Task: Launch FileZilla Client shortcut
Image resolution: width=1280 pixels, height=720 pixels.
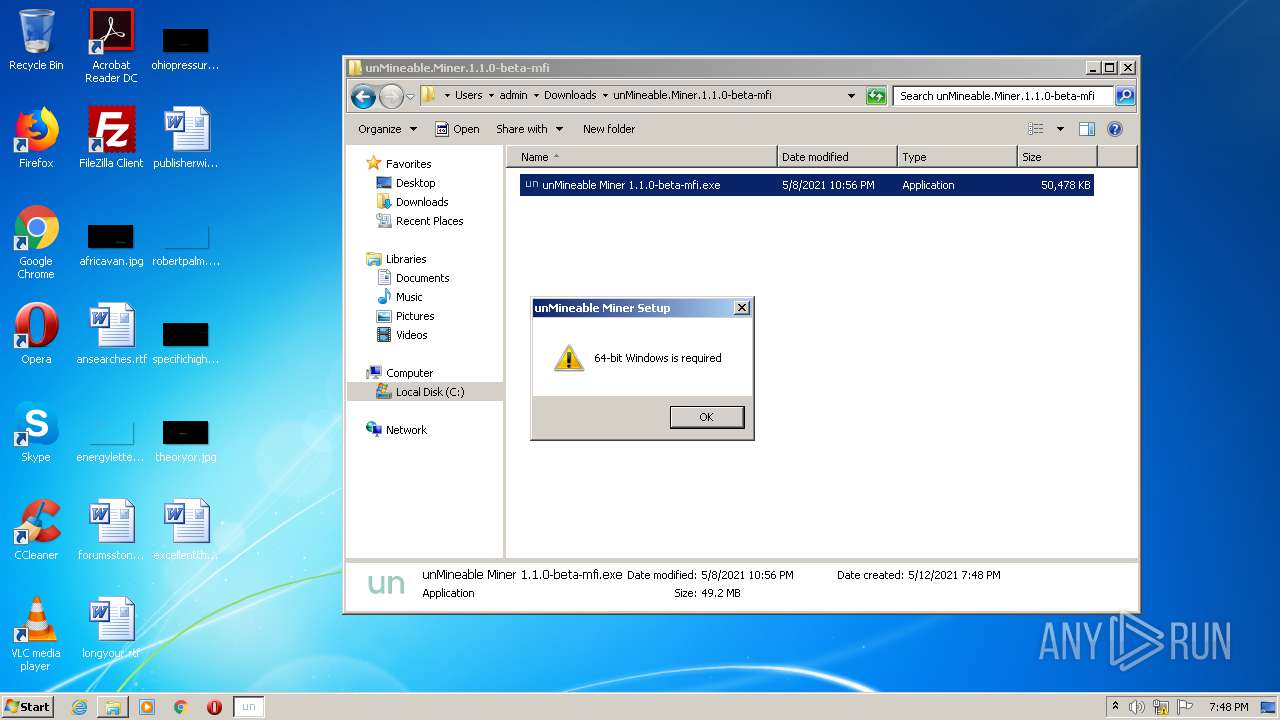Action: pyautogui.click(x=111, y=138)
